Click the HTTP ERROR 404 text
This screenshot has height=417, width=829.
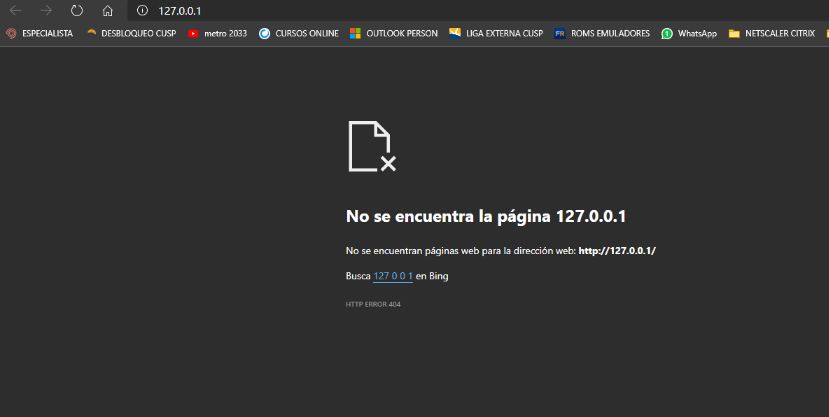pos(373,304)
